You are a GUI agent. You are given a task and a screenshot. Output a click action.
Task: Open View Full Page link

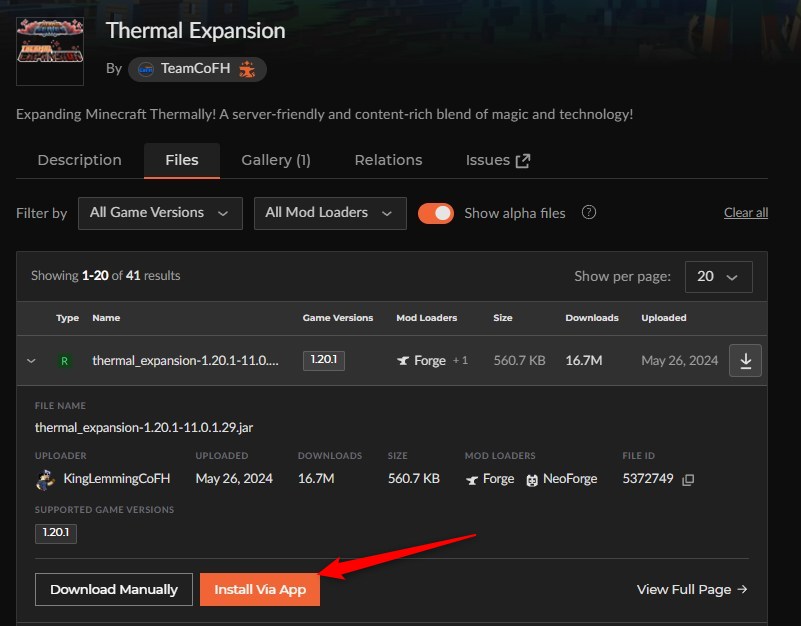click(692, 590)
